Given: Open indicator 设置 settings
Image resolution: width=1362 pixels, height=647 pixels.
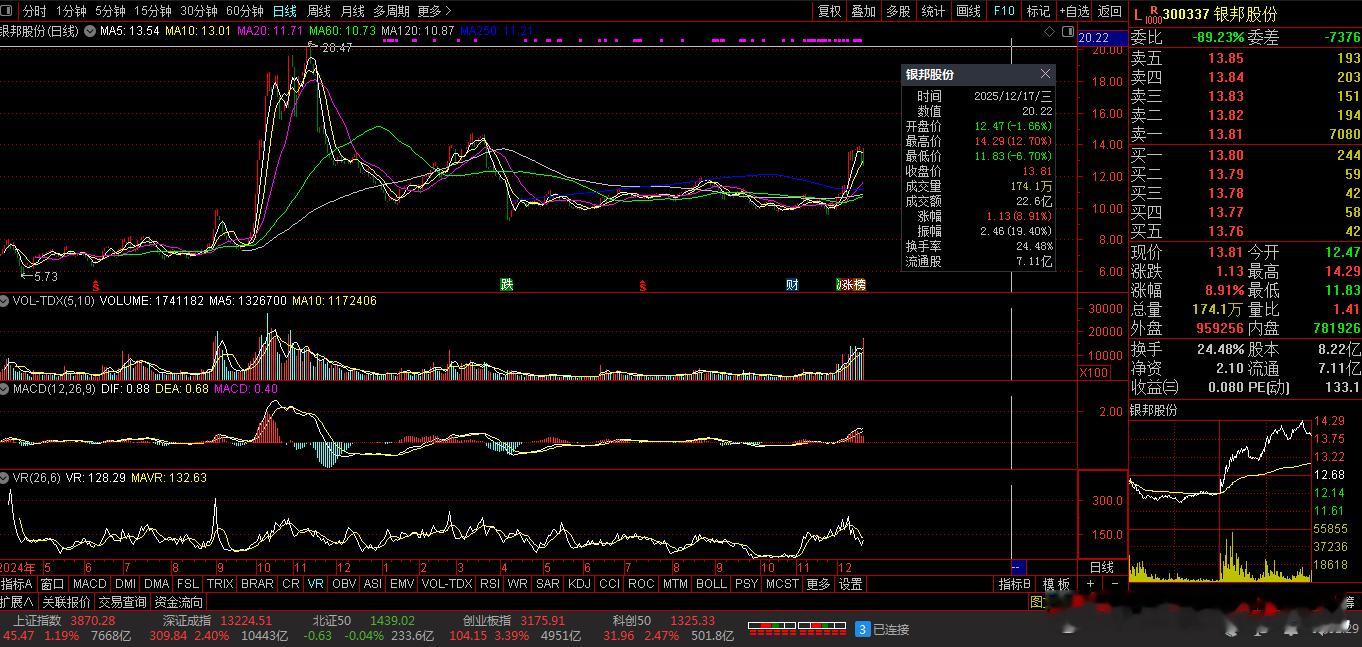Looking at the screenshot, I should coord(850,584).
